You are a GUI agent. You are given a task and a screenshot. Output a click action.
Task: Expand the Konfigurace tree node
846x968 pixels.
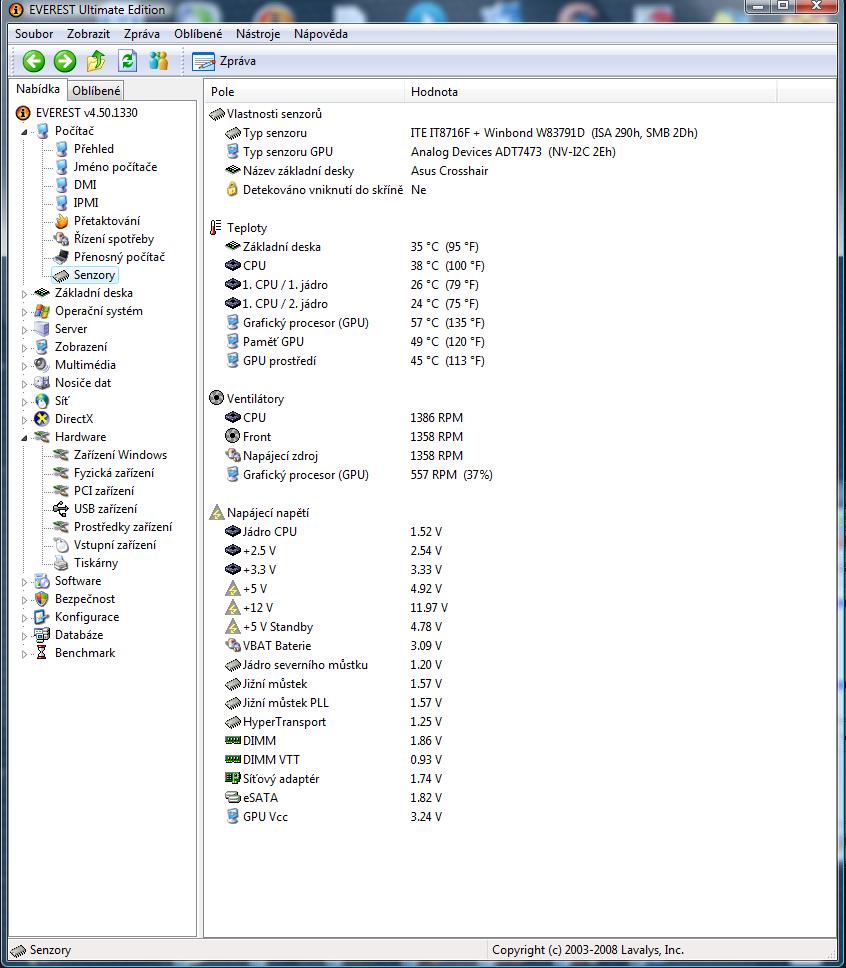[x=25, y=617]
